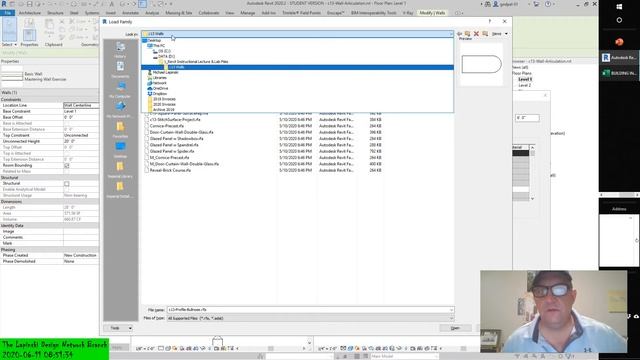Click the family preview thumbnail

[482, 64]
